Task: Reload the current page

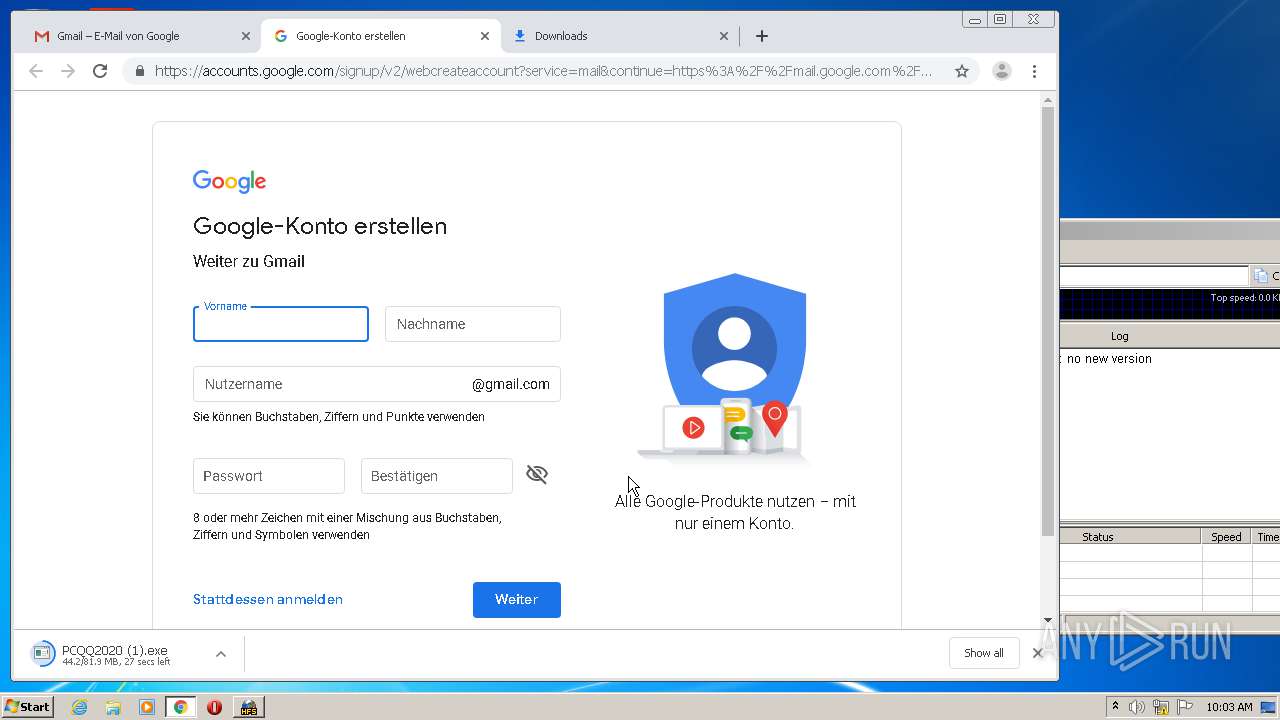Action: 100,71
